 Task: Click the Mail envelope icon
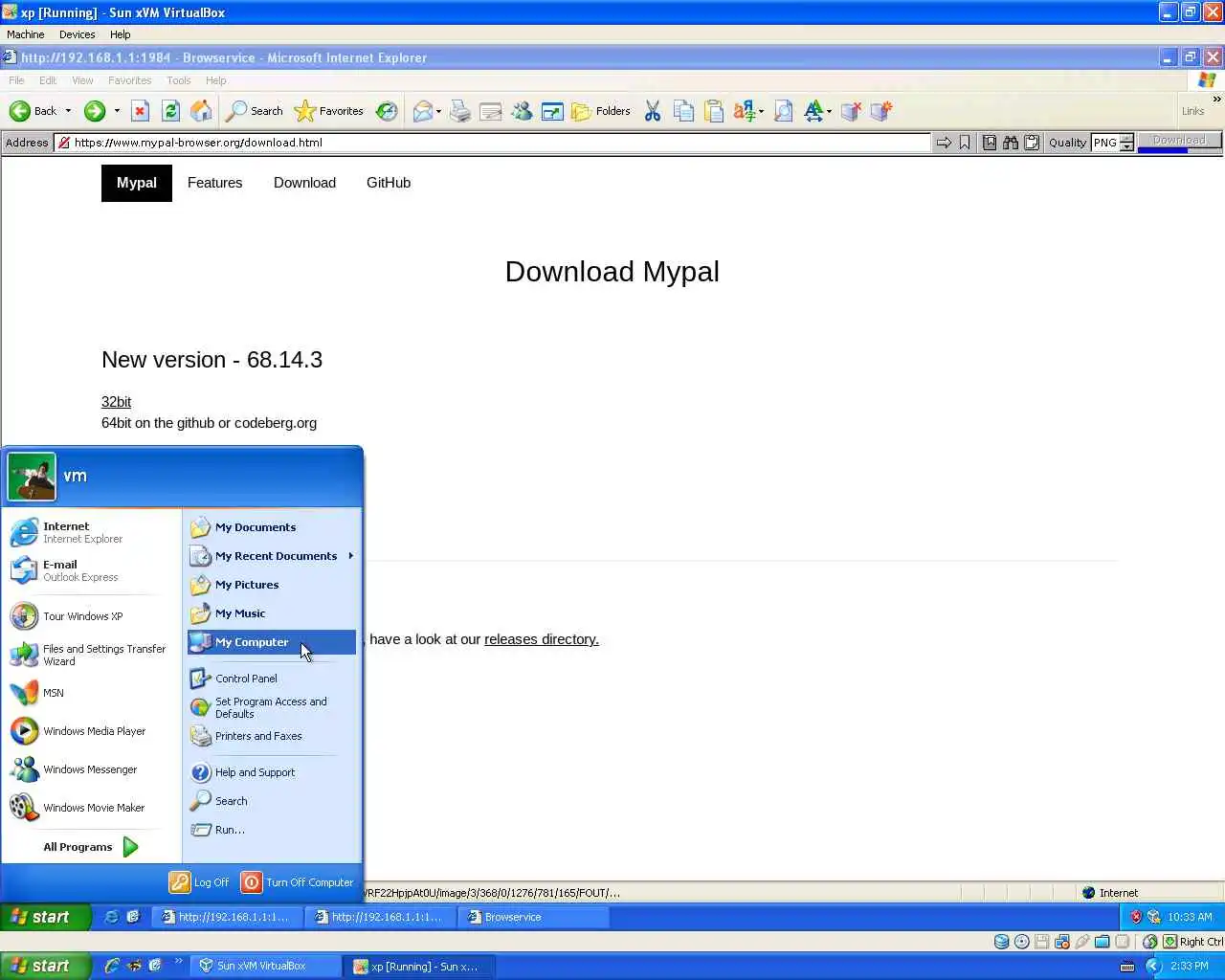pos(422,111)
